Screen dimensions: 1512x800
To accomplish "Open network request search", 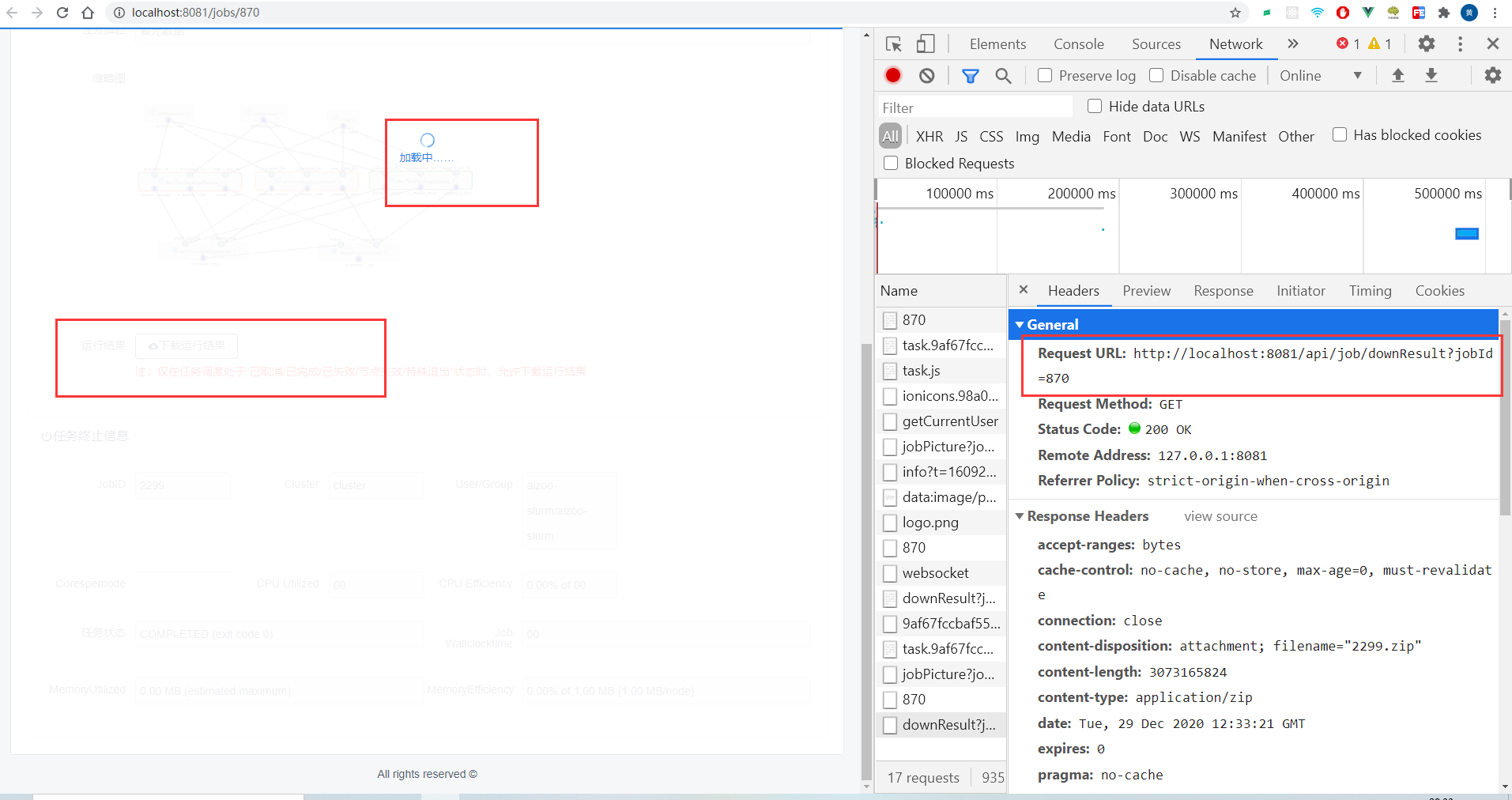I will (x=1003, y=75).
